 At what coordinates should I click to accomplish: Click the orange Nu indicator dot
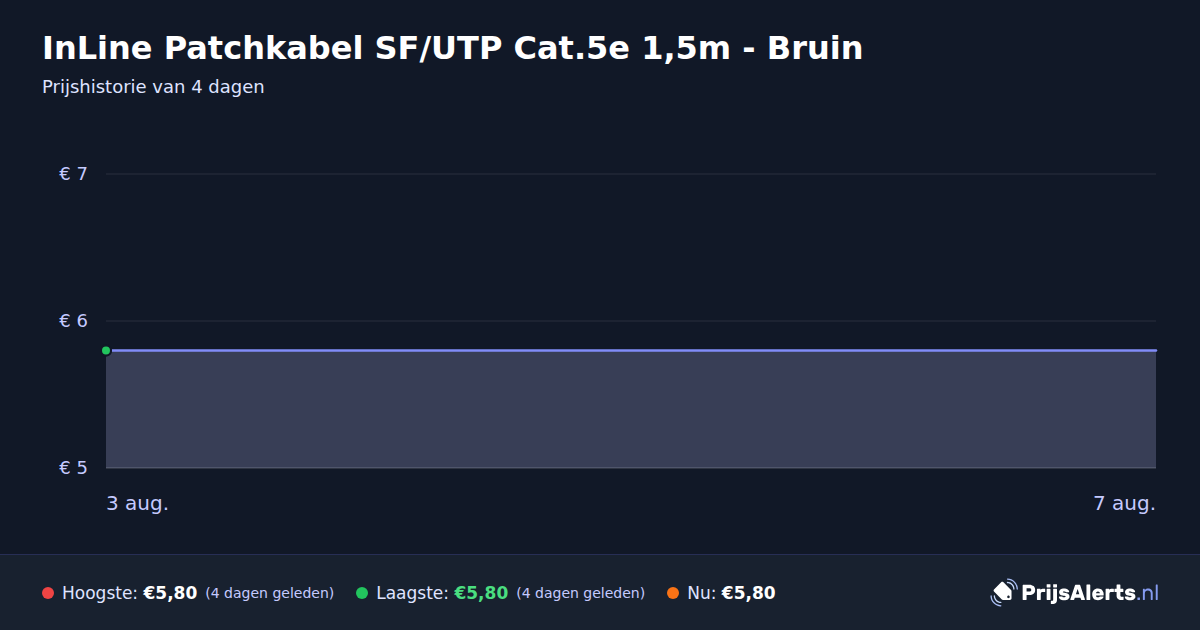pos(673,593)
